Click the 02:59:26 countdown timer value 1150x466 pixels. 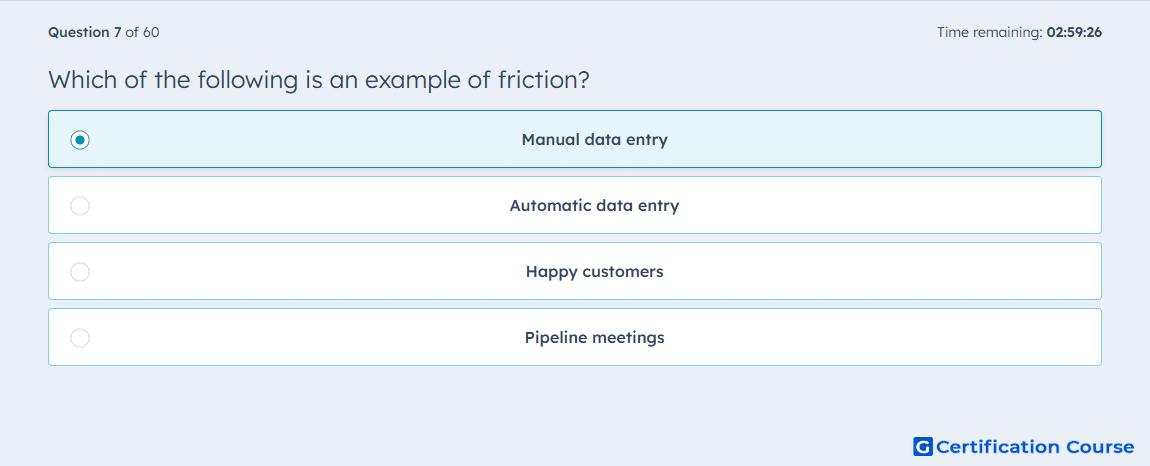tap(1074, 32)
